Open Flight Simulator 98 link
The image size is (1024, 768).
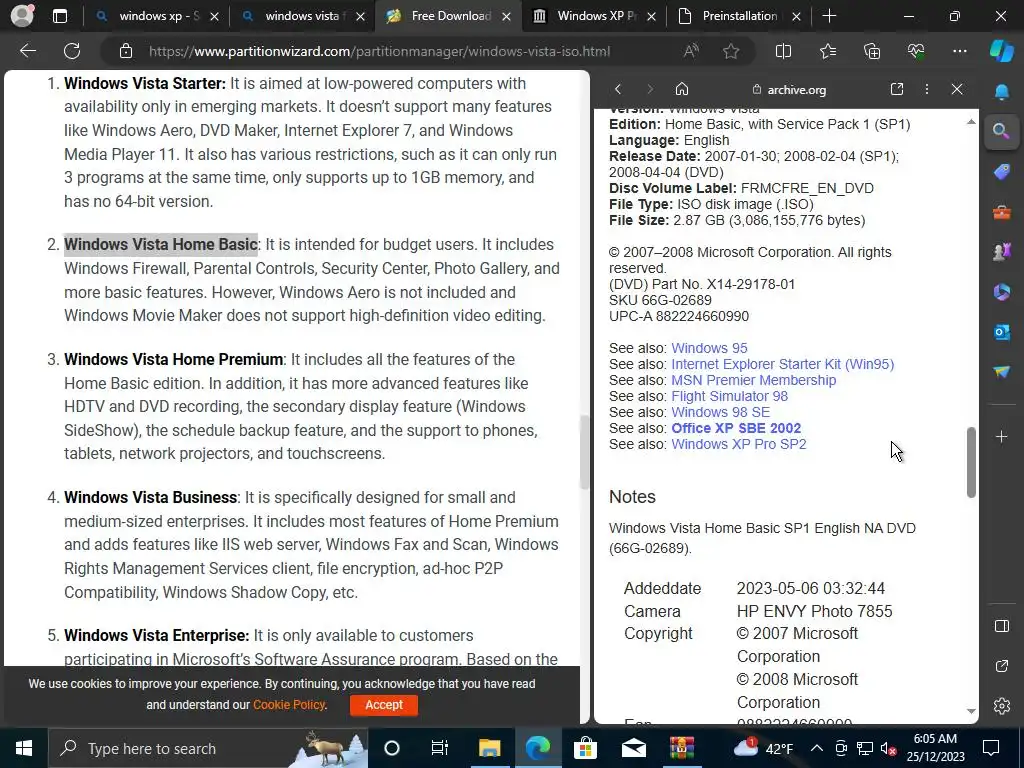[x=729, y=396]
